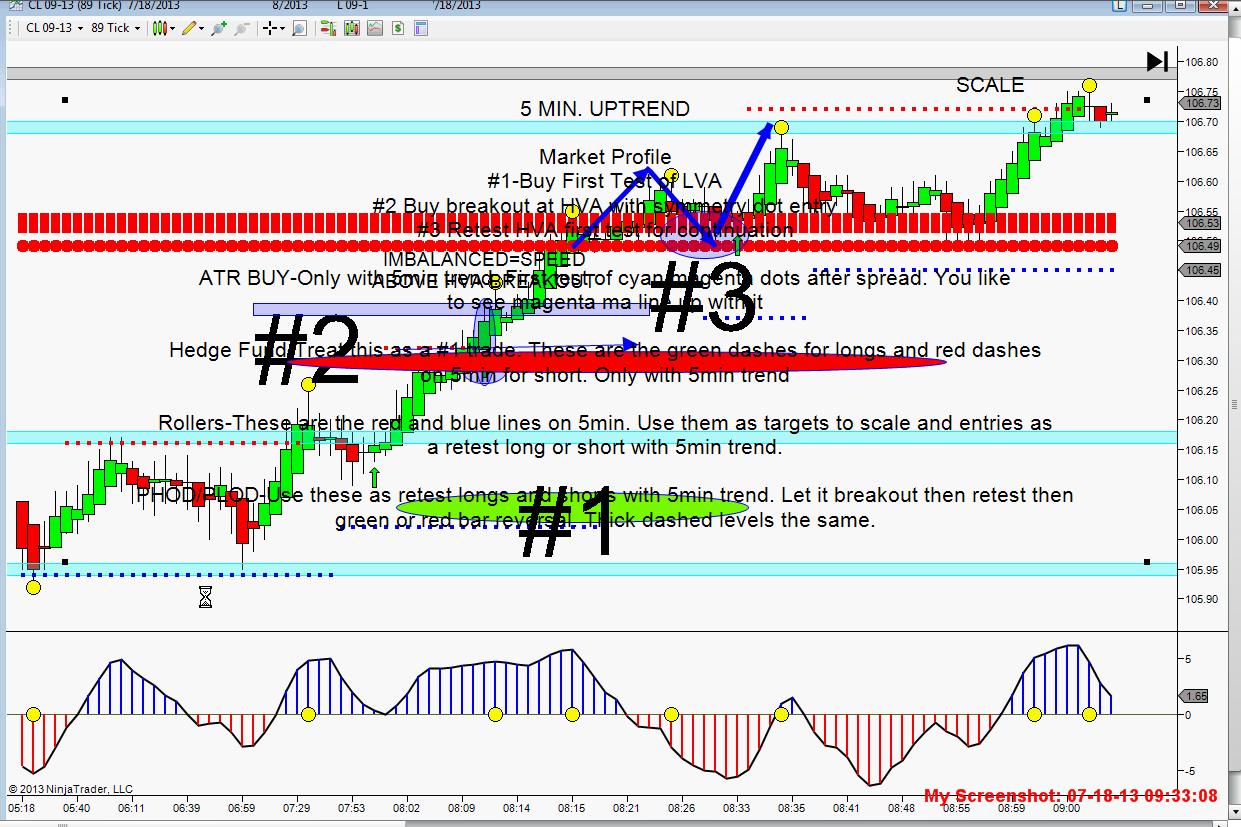1241x827 pixels.
Task: Open the indicators icon in toolbar
Action: (x=351, y=28)
